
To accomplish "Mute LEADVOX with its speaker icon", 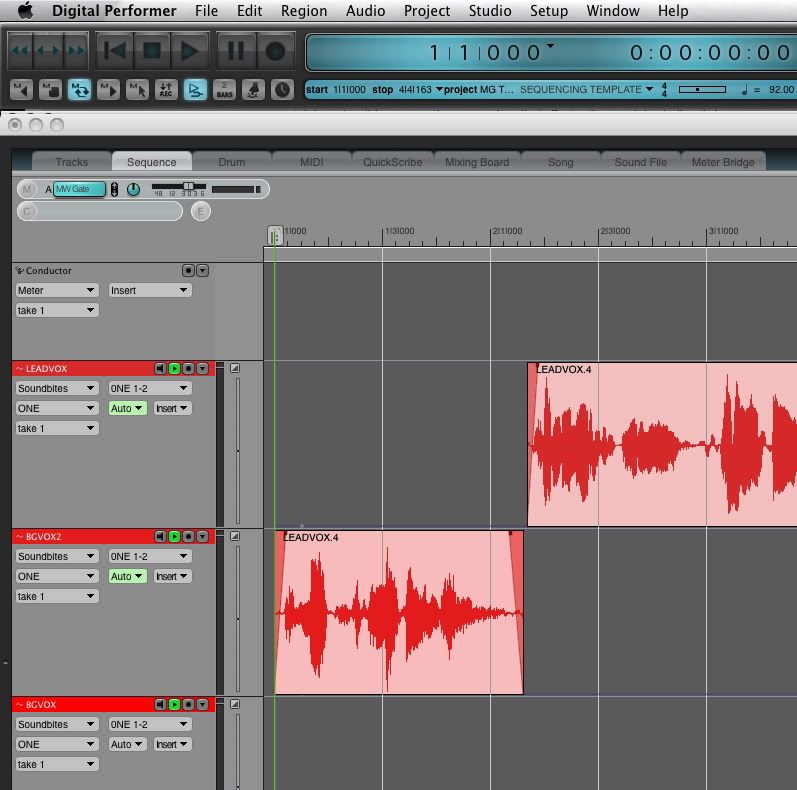I will tap(160, 368).
